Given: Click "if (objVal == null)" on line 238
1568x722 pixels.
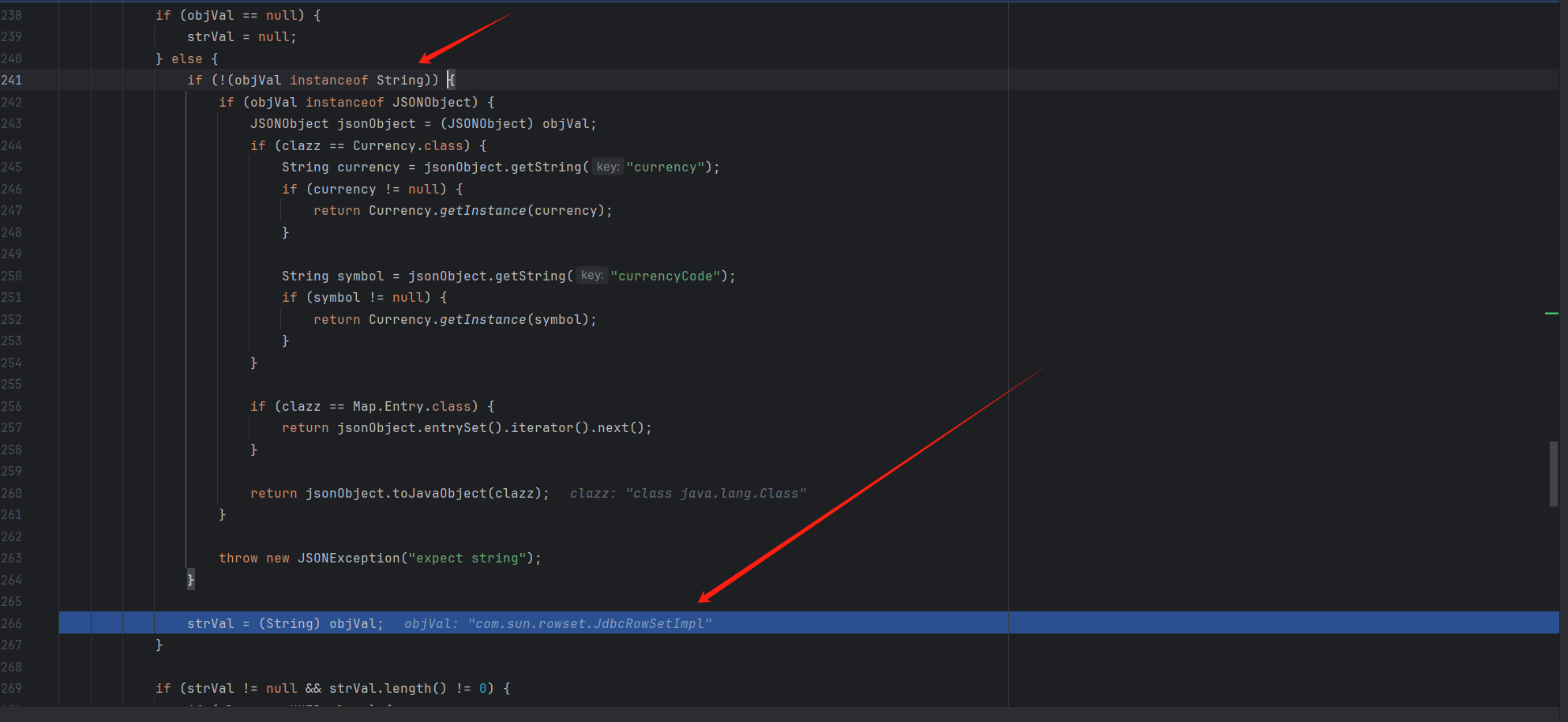Looking at the screenshot, I should (x=238, y=15).
